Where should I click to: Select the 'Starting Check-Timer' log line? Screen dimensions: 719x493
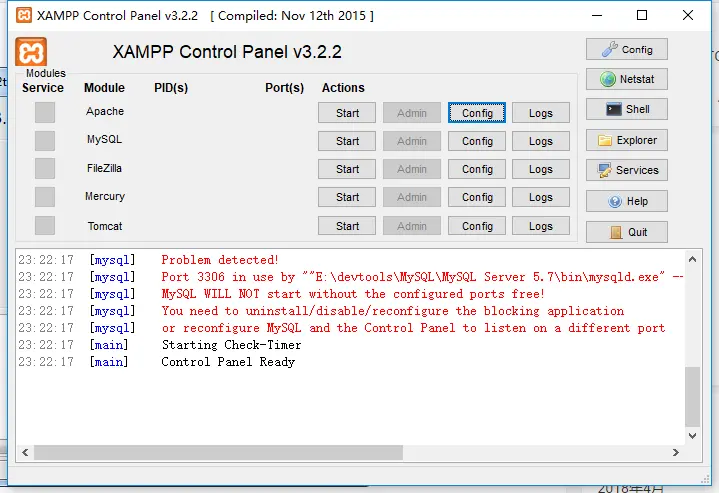232,345
